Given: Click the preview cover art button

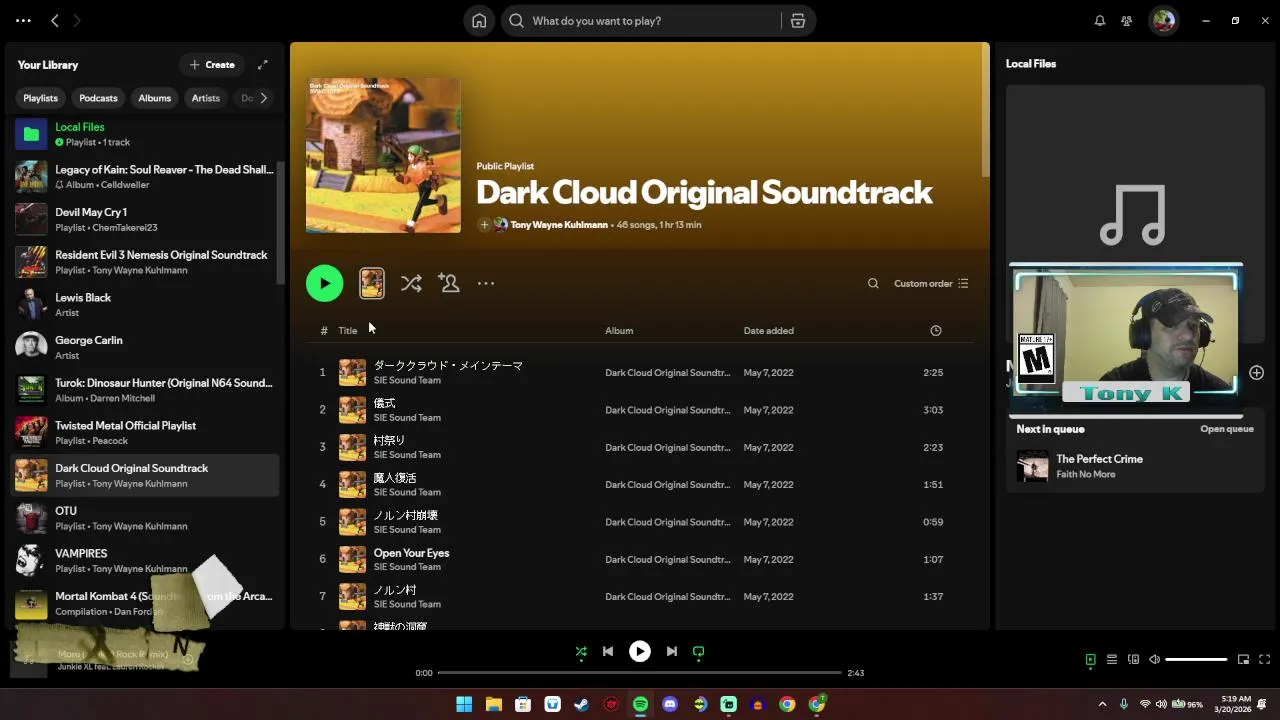Looking at the screenshot, I should pos(372,283).
